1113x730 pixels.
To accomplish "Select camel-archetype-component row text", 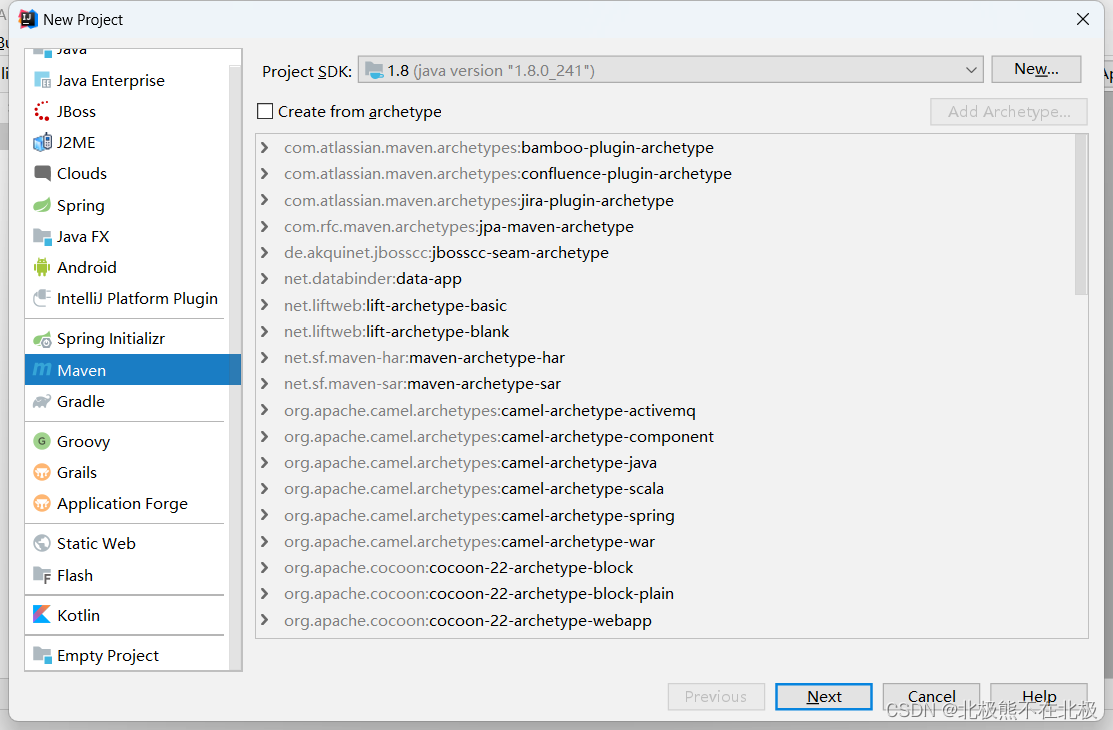I will click(499, 436).
